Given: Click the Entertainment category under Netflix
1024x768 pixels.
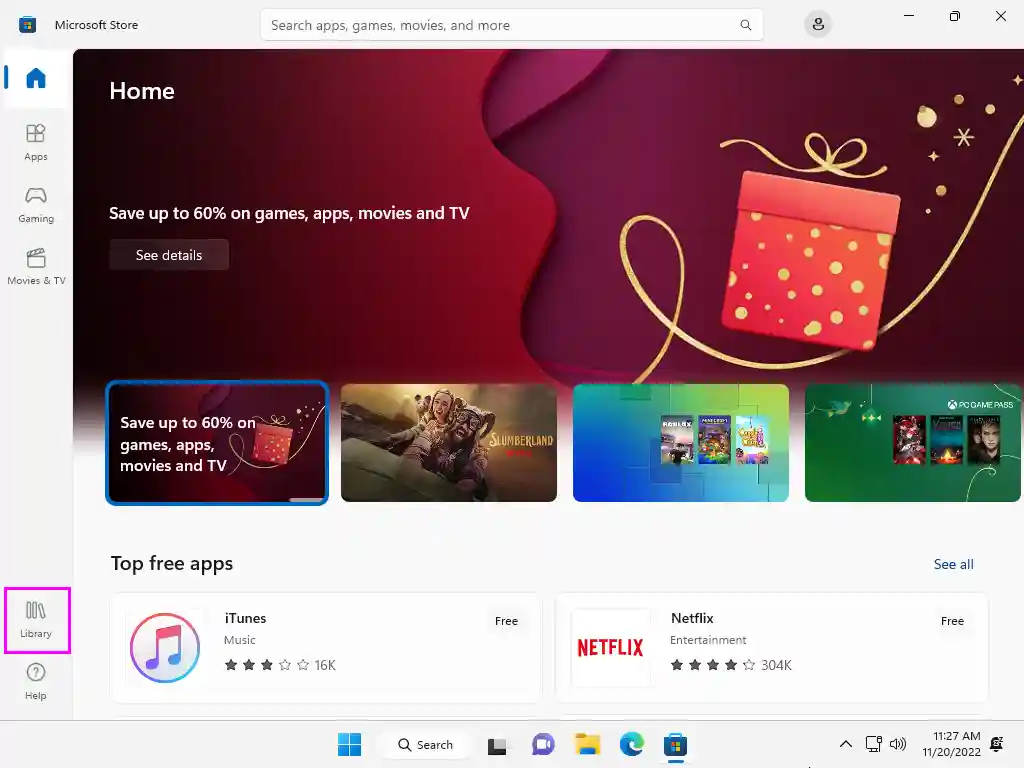Looking at the screenshot, I should (708, 640).
